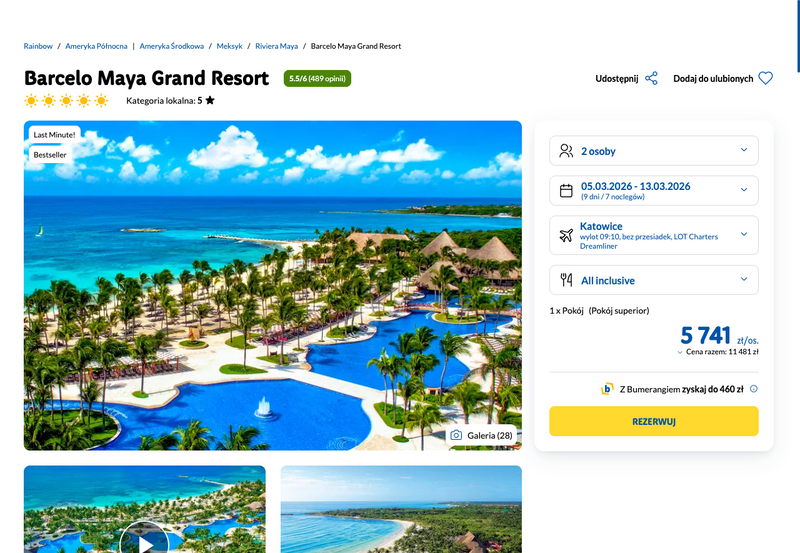Click the camera icon in Galeria button
The height and width of the screenshot is (553, 800).
pyautogui.click(x=456, y=435)
